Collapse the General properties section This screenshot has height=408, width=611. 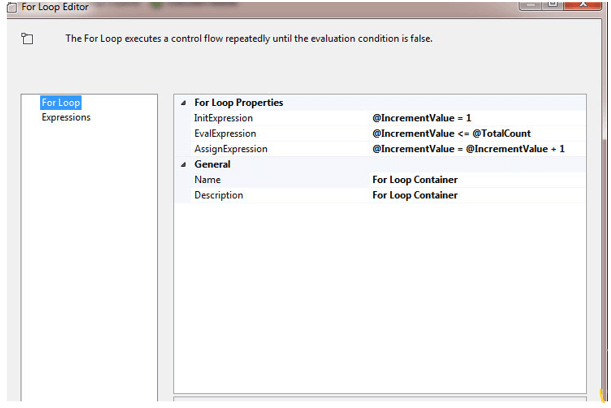click(182, 165)
